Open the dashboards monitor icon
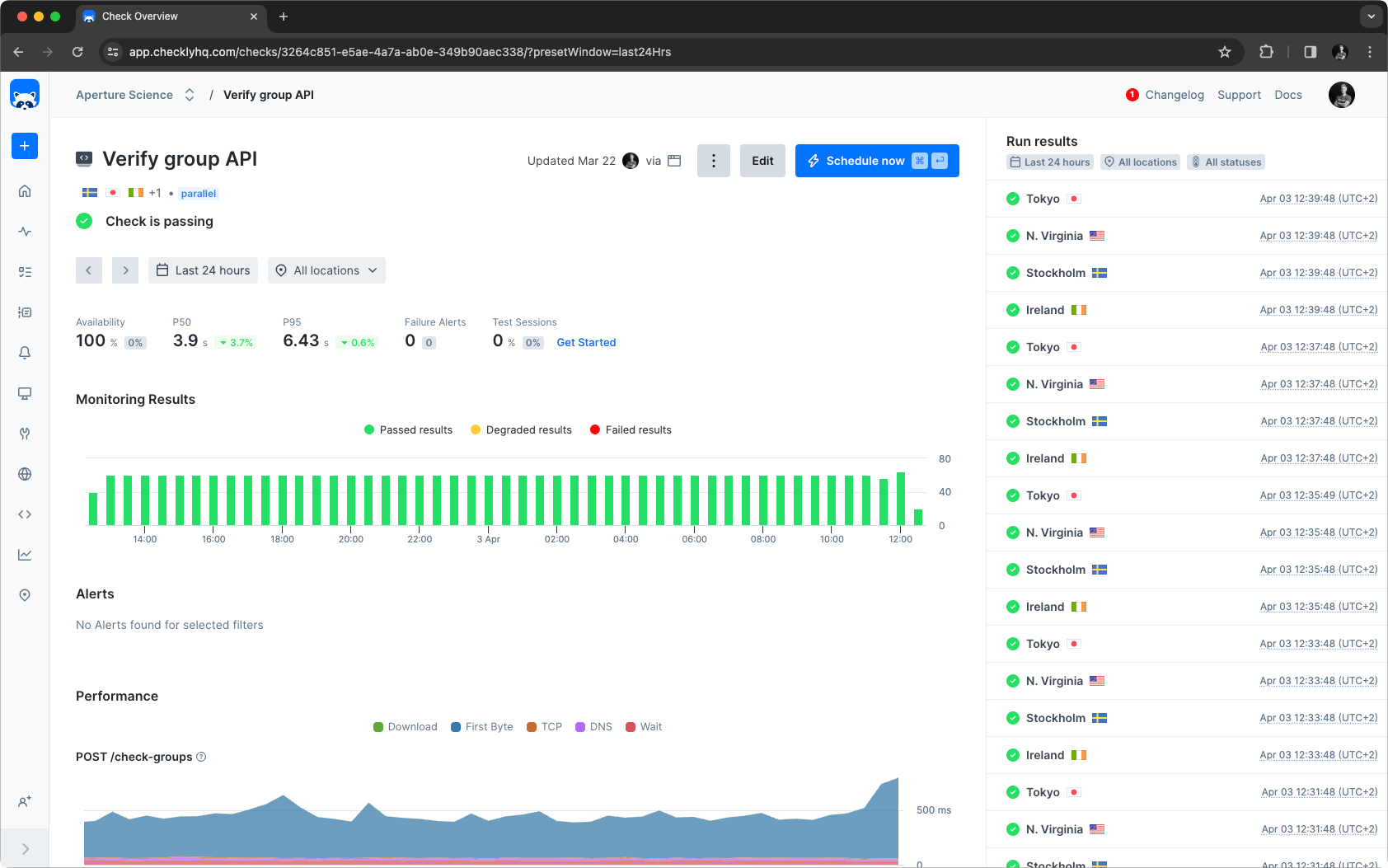This screenshot has width=1388, height=868. point(25,393)
